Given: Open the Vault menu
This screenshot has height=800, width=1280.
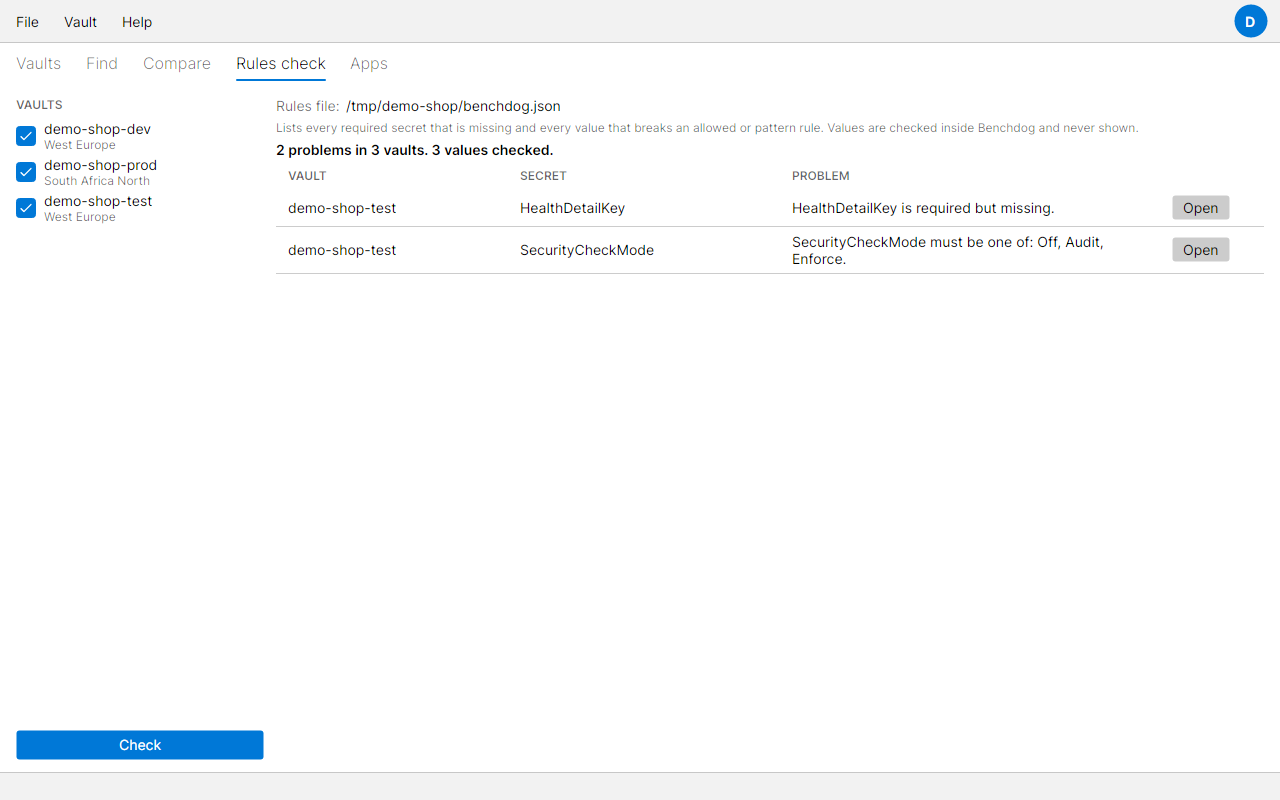Looking at the screenshot, I should point(80,22).
